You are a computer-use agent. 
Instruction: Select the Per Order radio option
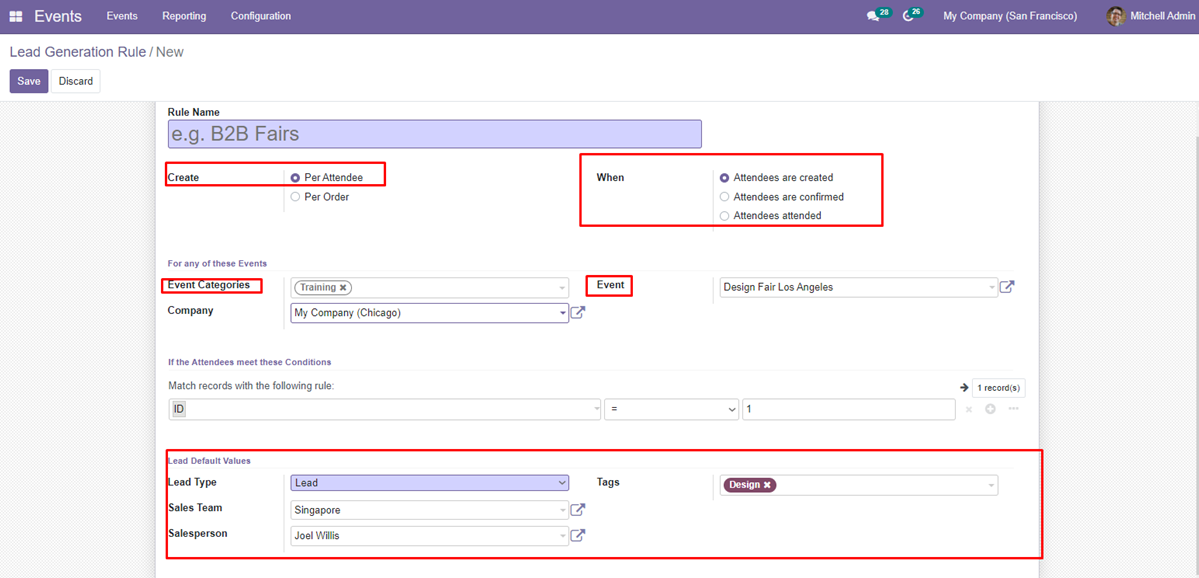pos(295,197)
